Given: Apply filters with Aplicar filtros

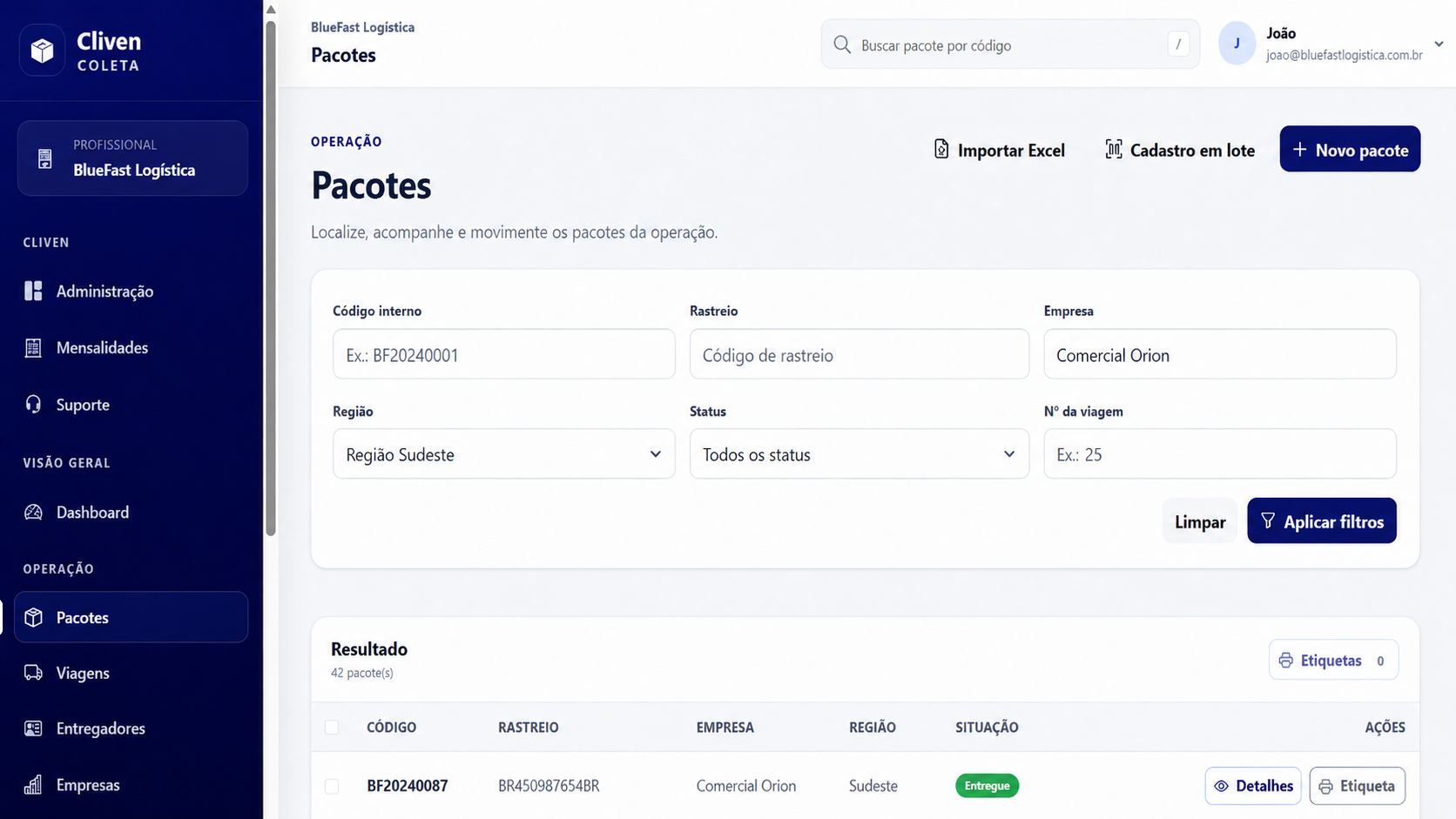Looking at the screenshot, I should (x=1322, y=520).
